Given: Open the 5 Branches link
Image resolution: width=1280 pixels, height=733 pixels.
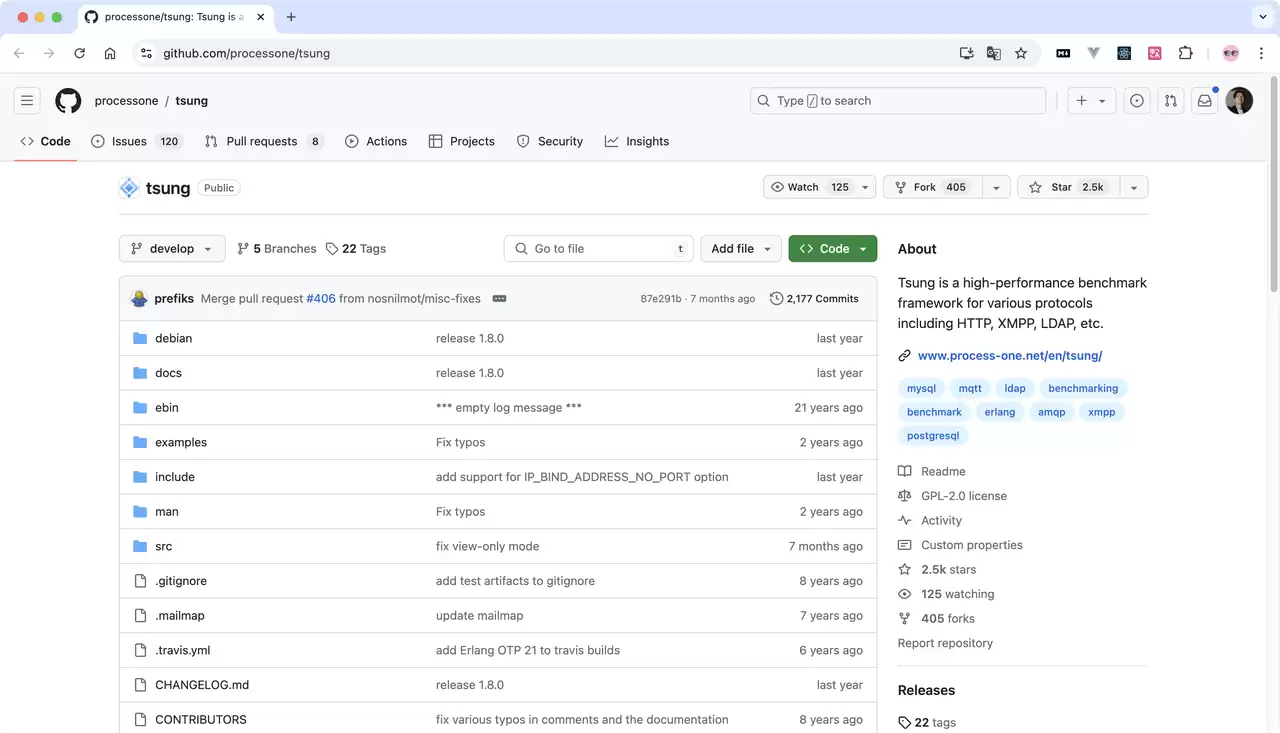Looking at the screenshot, I should click(277, 249).
